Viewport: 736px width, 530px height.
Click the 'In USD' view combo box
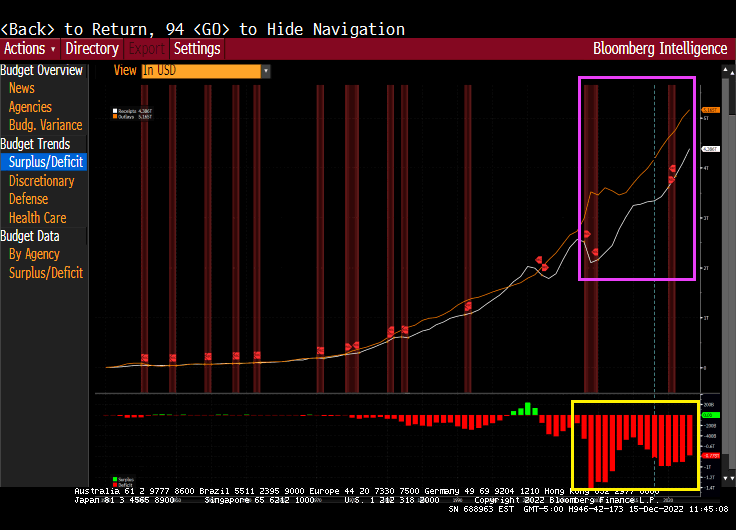[200, 71]
